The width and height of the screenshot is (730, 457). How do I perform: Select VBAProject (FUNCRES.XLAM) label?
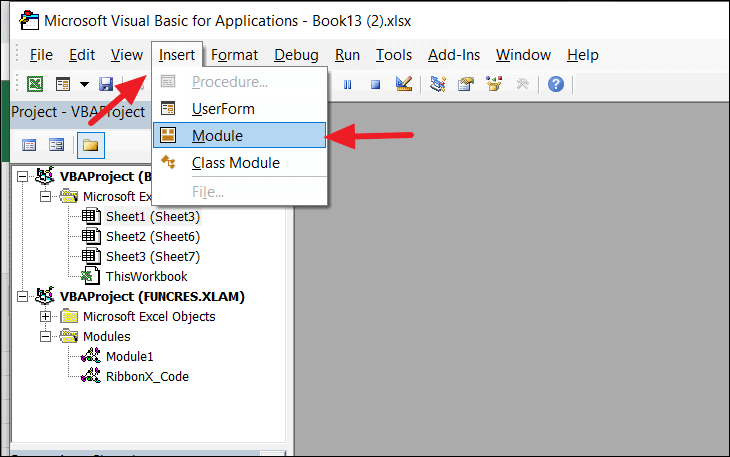click(x=152, y=296)
